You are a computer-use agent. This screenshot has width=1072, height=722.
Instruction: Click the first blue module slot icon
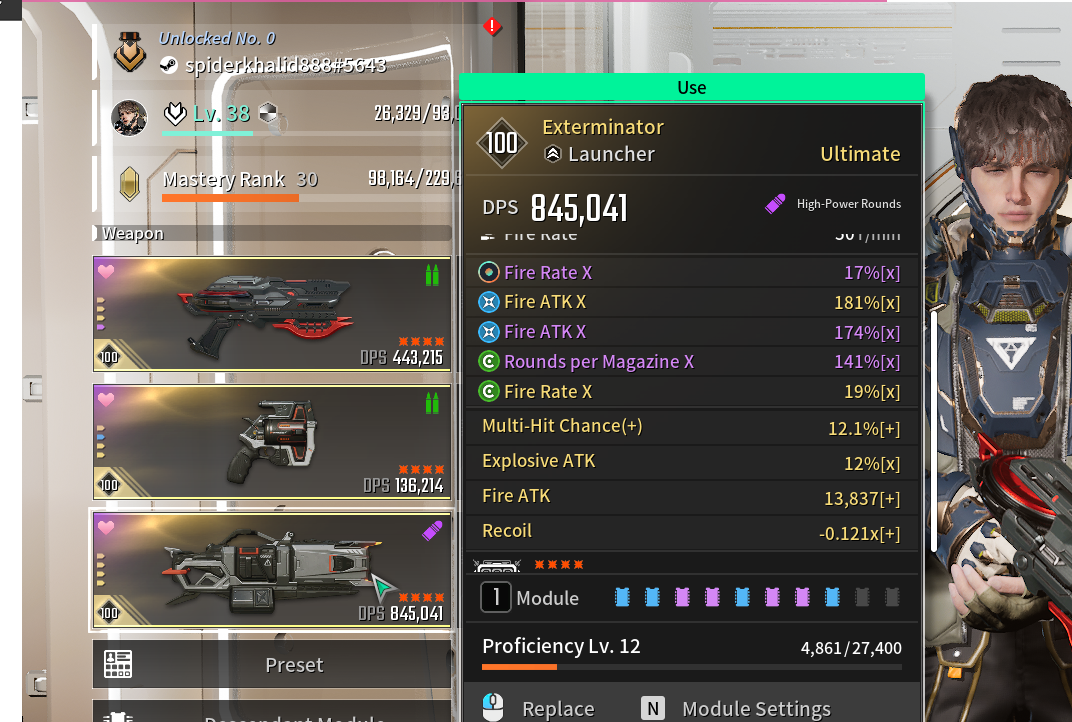coord(622,597)
